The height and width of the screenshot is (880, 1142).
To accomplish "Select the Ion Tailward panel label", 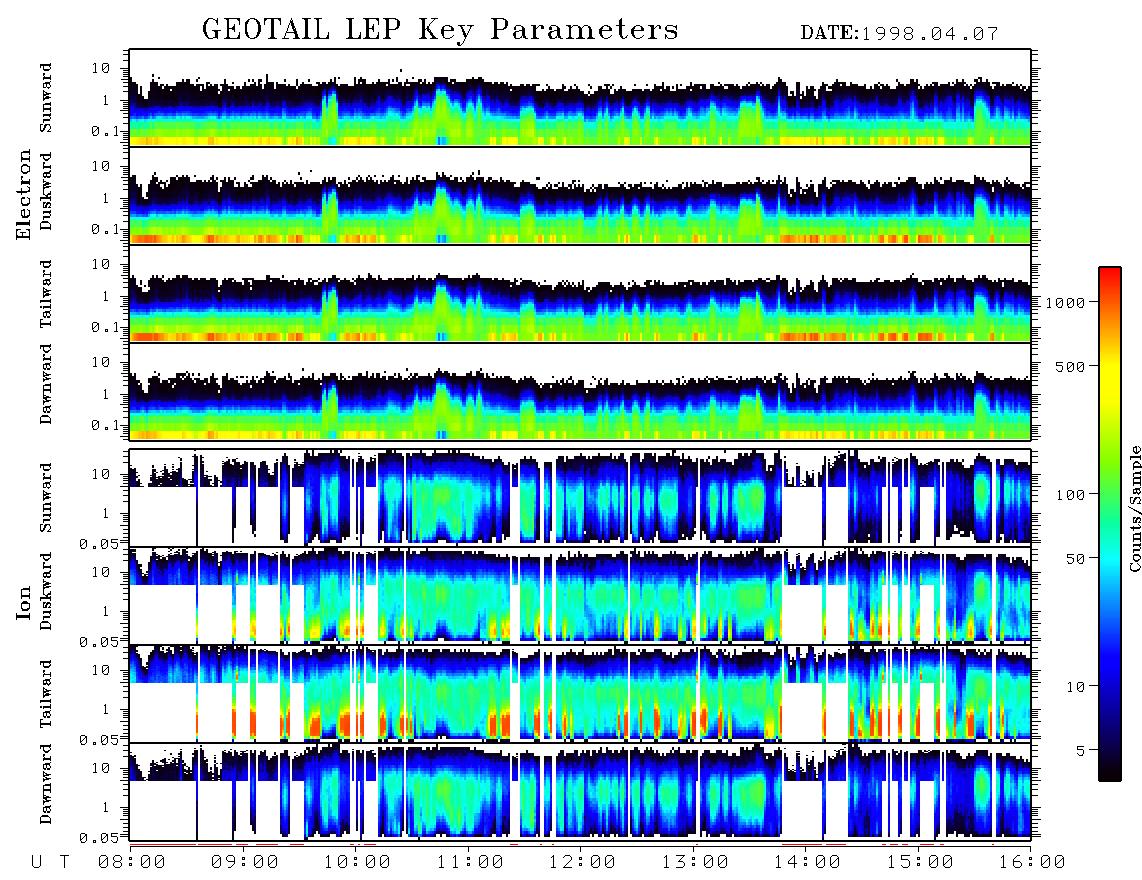I will click(46, 694).
